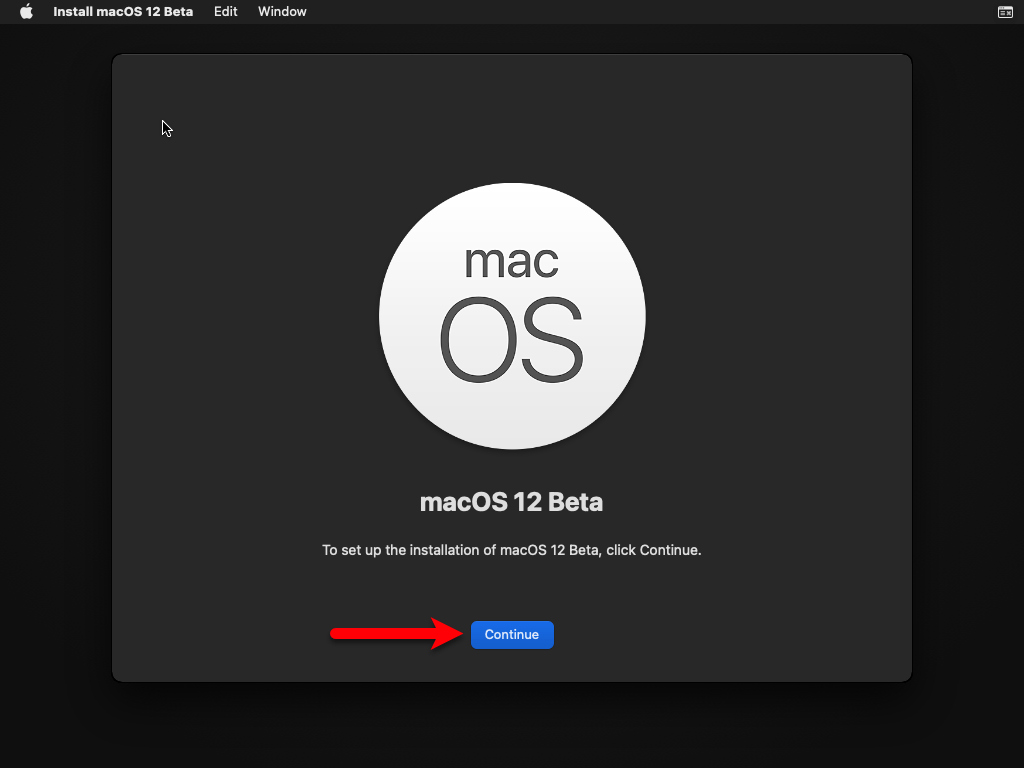The image size is (1024, 768).
Task: Click the input source icon in menu bar
Action: pos(1005,12)
